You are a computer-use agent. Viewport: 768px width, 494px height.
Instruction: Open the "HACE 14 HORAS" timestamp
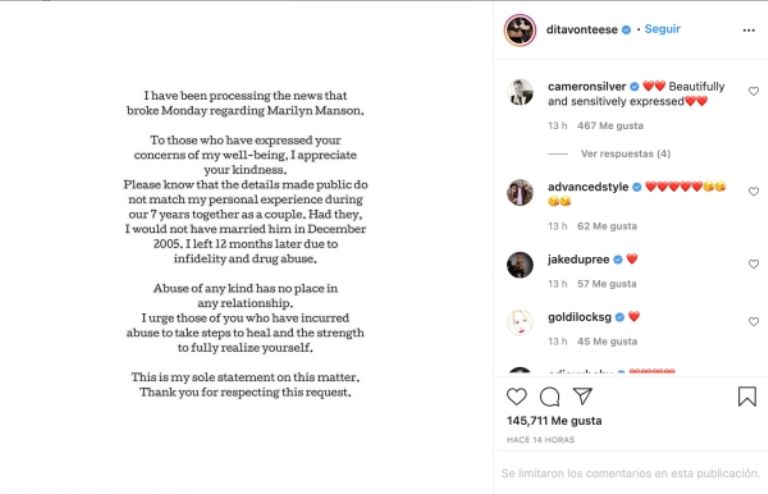coord(539,440)
